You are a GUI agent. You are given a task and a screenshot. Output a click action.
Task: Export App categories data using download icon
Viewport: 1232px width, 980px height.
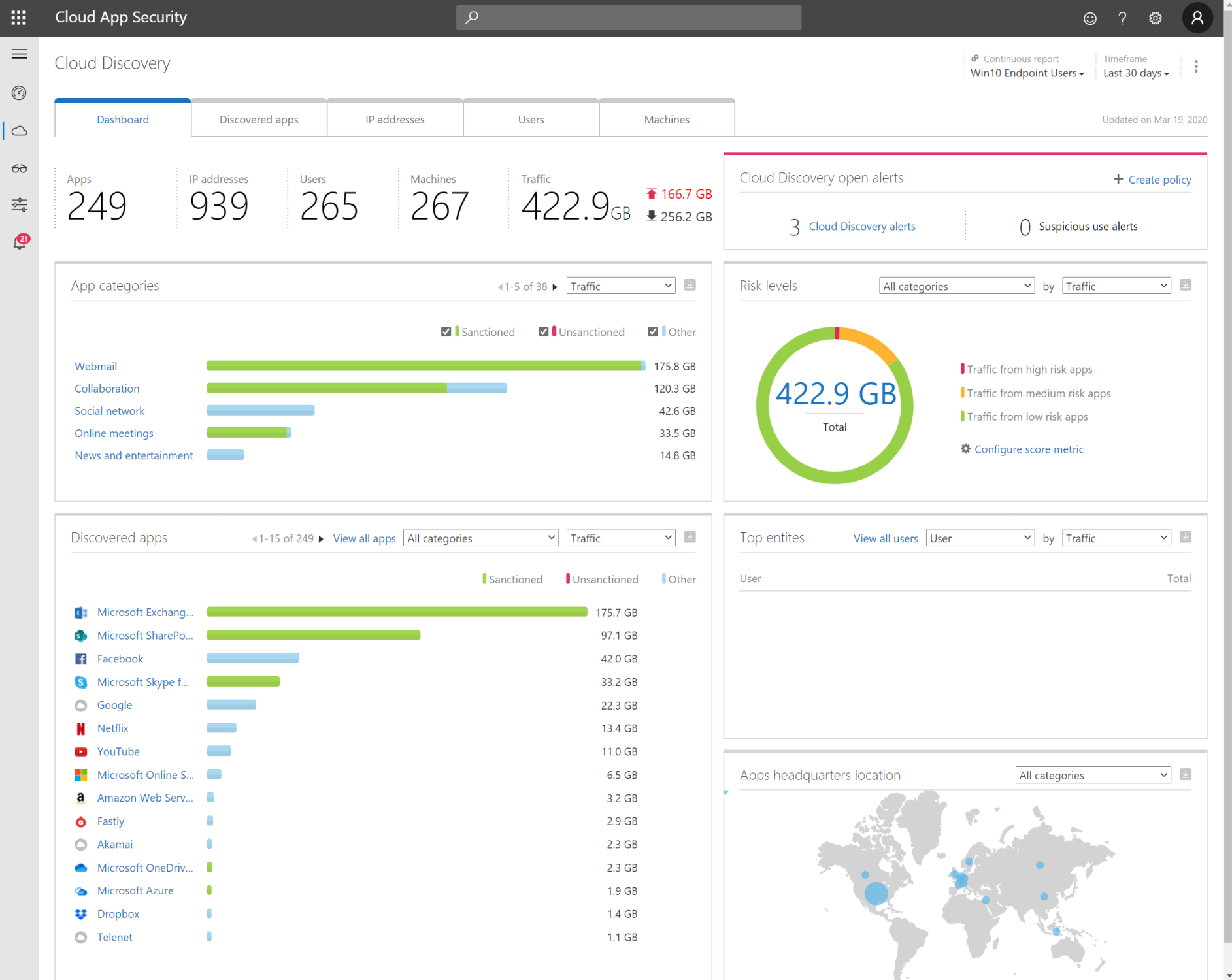[689, 285]
